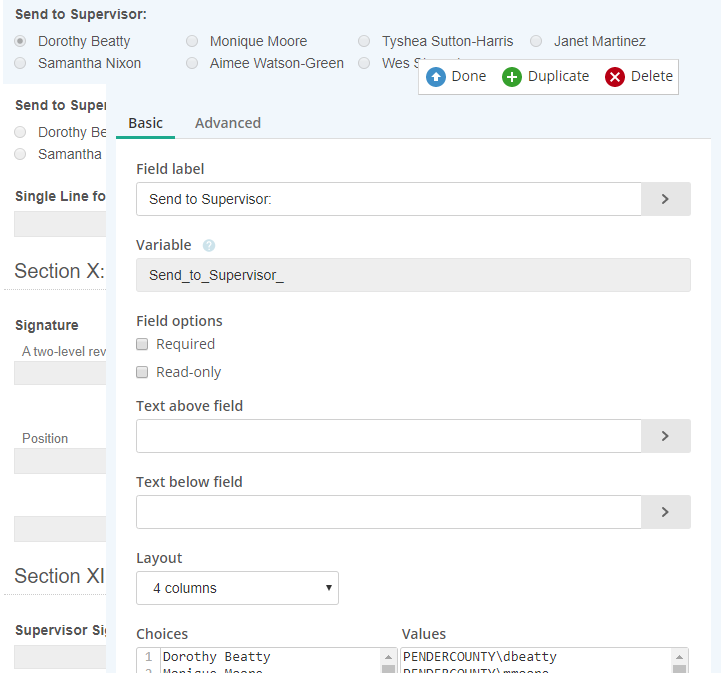Viewport: 728px width, 673px height.
Task: Click in the Text above field input
Action: [x=389, y=436]
